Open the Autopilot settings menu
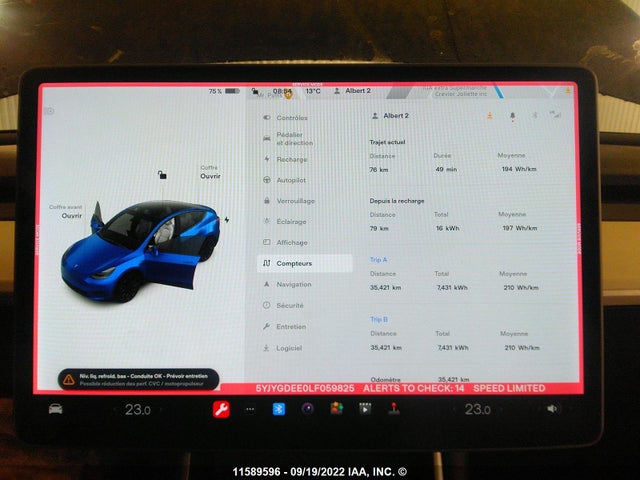 point(291,180)
